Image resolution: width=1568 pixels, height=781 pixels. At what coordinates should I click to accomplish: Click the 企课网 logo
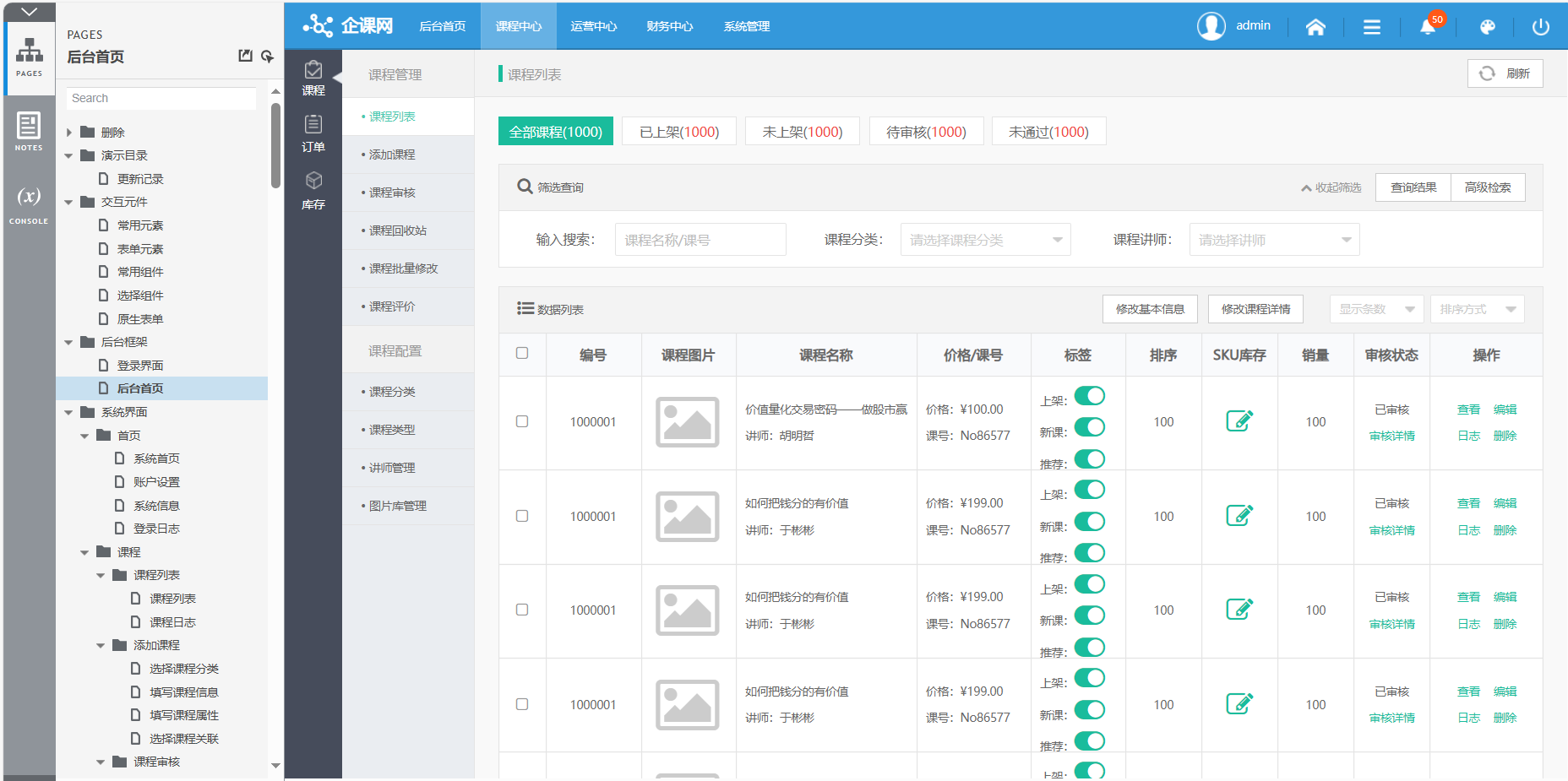click(348, 25)
